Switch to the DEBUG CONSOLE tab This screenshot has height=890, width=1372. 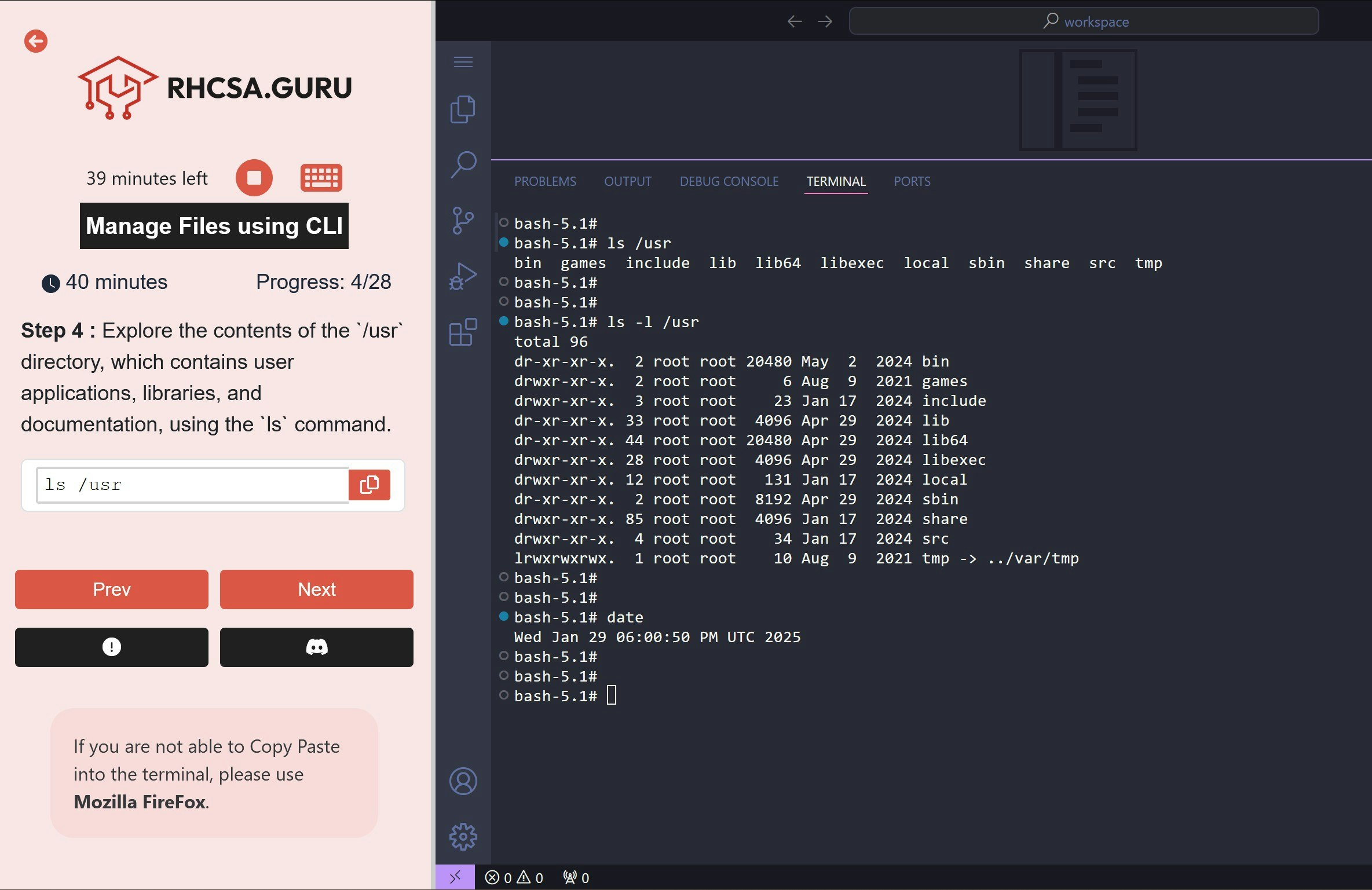pos(729,181)
